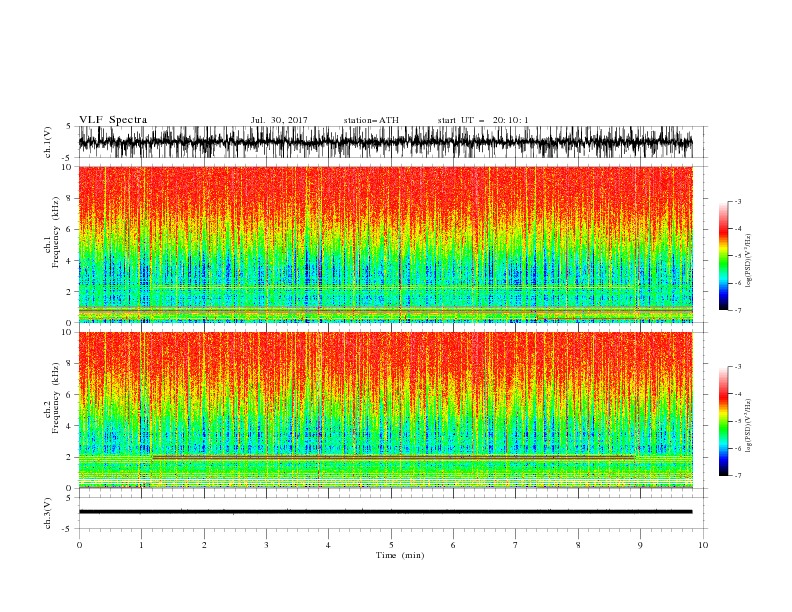This screenshot has height=612, width=792.
Task: Click the ch.1 frequency tick label "8"
Action: (x=70, y=198)
